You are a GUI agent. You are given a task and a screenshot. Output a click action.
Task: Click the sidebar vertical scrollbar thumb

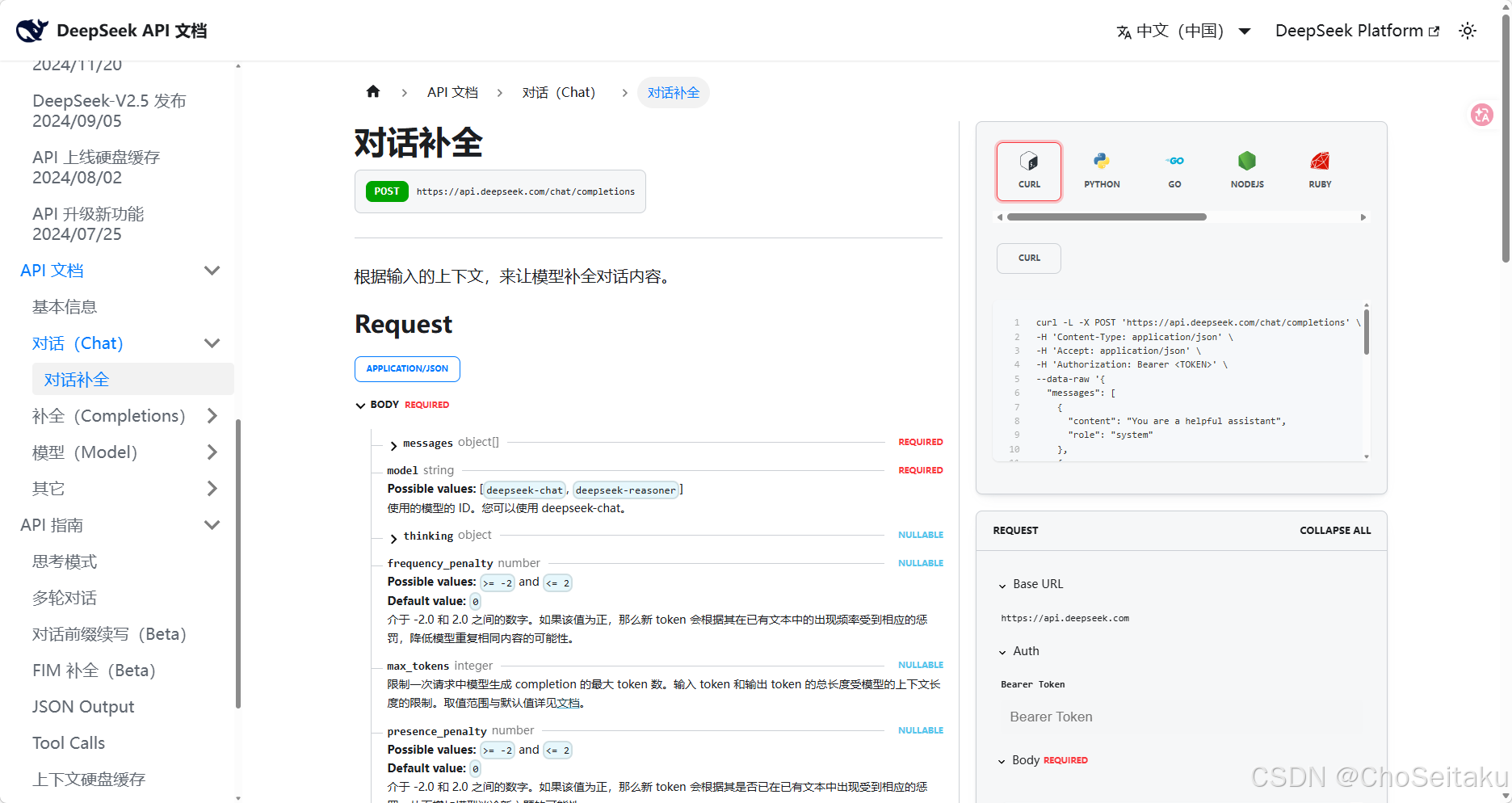[237, 563]
